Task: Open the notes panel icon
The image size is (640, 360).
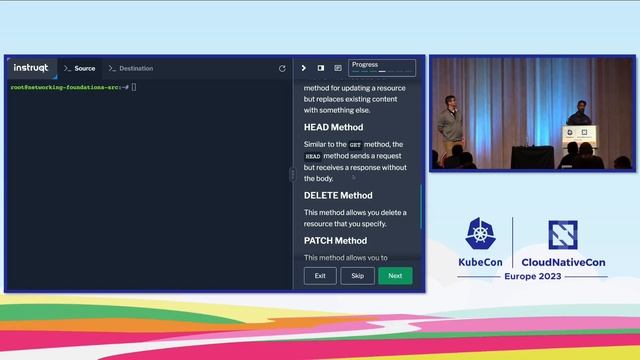Action: tap(338, 68)
